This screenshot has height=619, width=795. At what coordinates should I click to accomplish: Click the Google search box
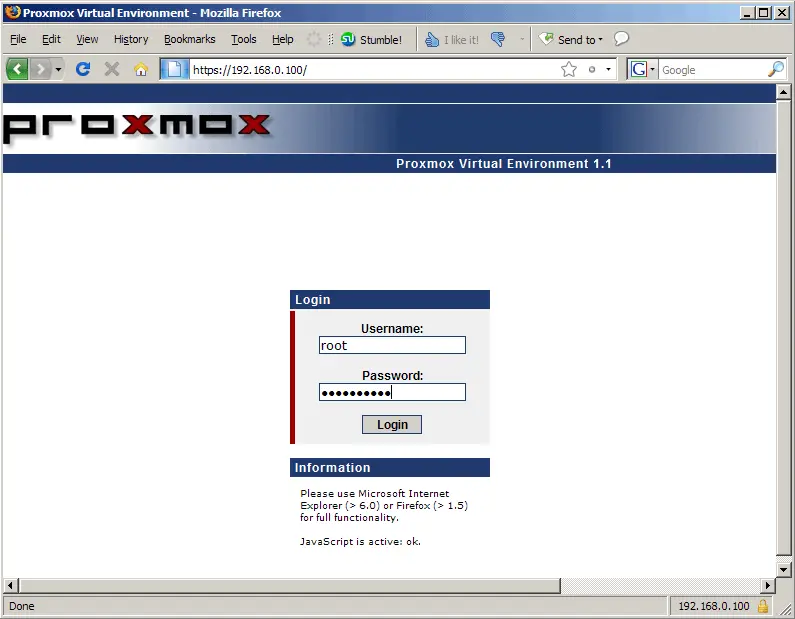point(713,70)
